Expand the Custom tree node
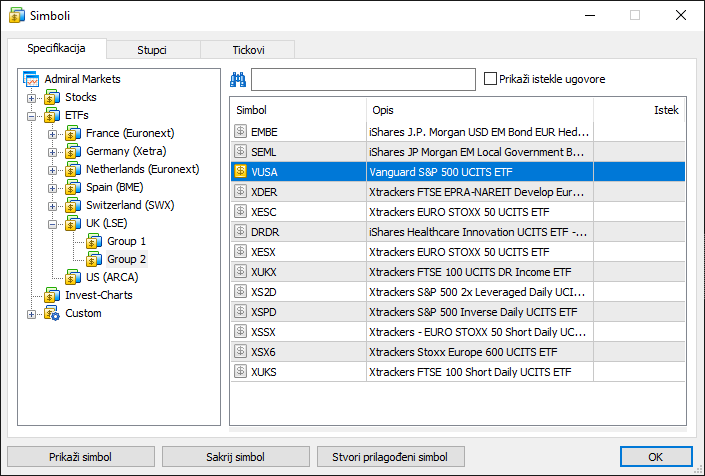 point(31,314)
